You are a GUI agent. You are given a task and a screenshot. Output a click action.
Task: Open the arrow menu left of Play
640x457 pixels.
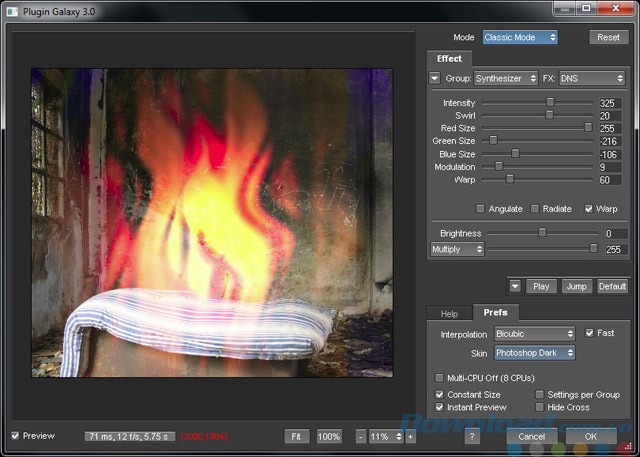[514, 286]
